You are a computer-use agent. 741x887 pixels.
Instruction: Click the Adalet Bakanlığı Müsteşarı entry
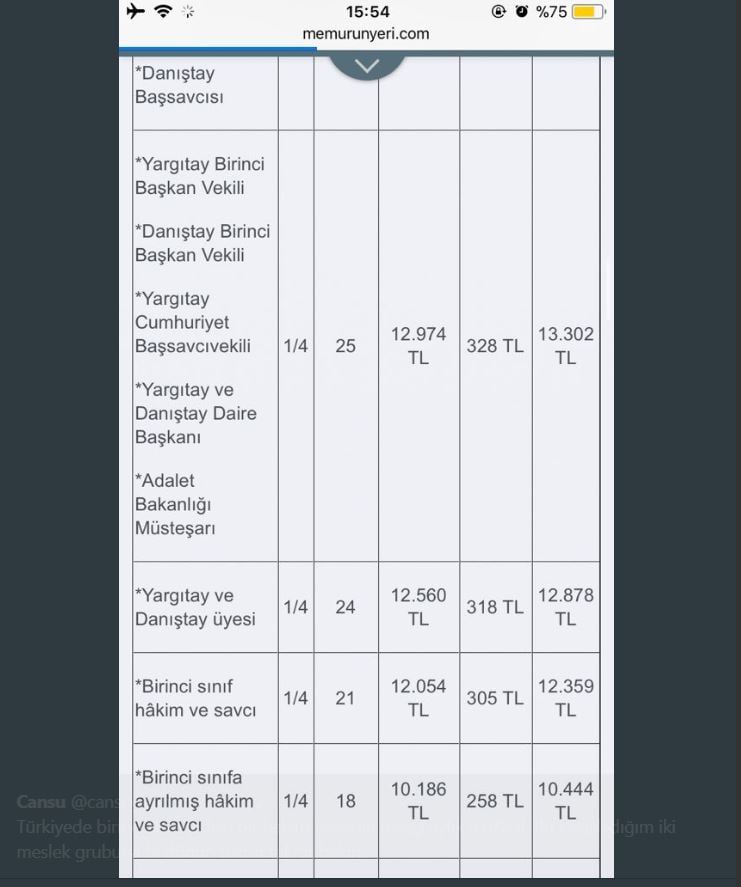point(176,505)
